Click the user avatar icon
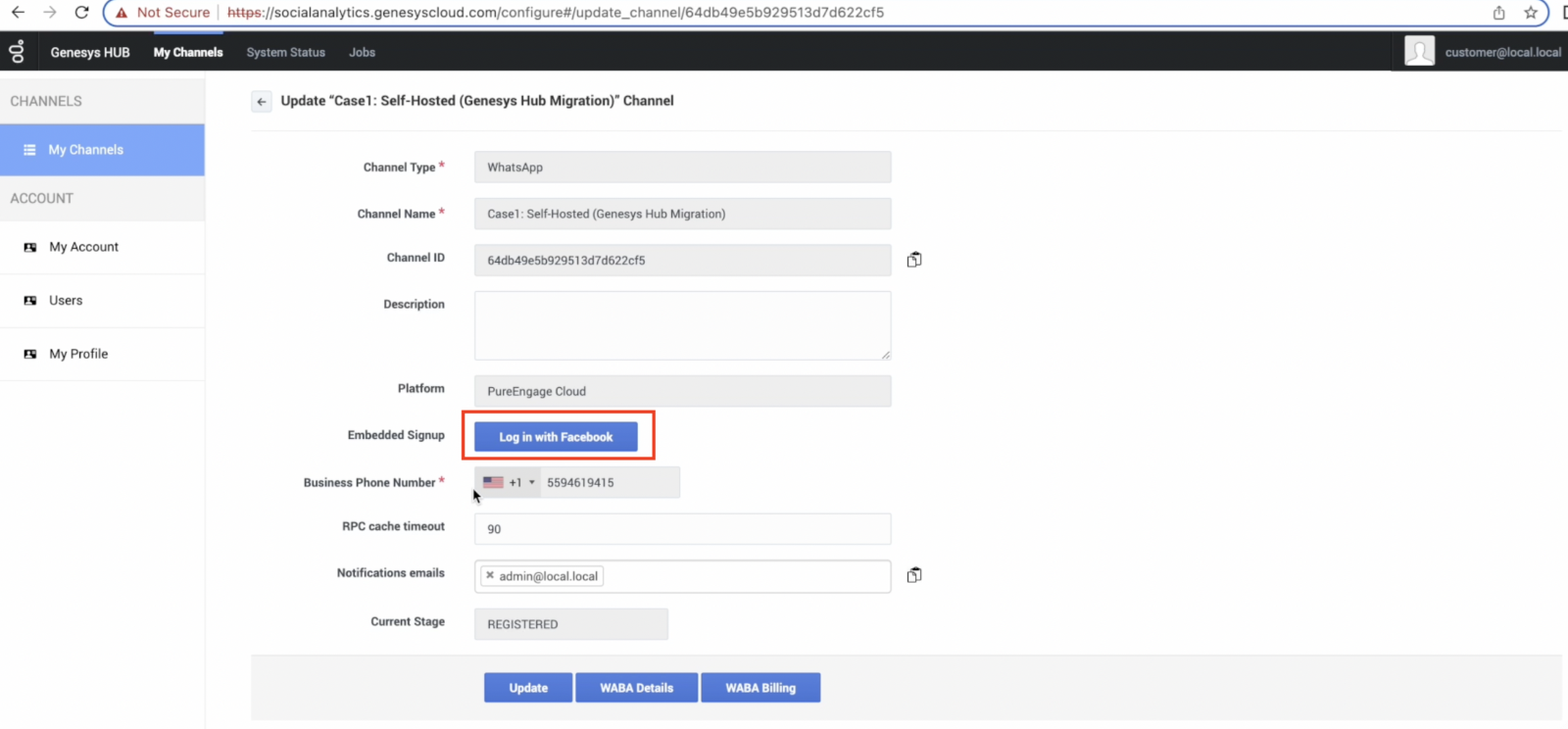This screenshot has height=729, width=1568. tap(1418, 52)
